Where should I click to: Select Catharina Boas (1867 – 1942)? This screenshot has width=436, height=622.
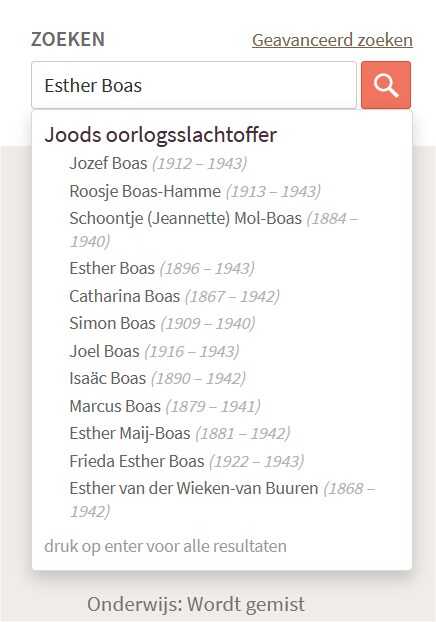pyautogui.click(x=174, y=296)
